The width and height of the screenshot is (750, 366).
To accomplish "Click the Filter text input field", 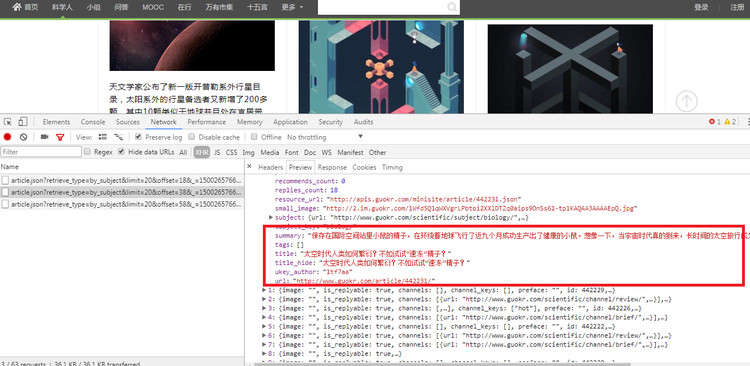I will click(x=41, y=152).
